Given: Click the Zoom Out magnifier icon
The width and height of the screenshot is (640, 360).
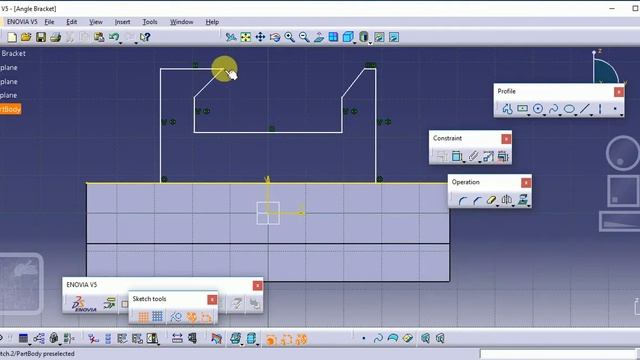Looking at the screenshot, I should pyautogui.click(x=304, y=38).
